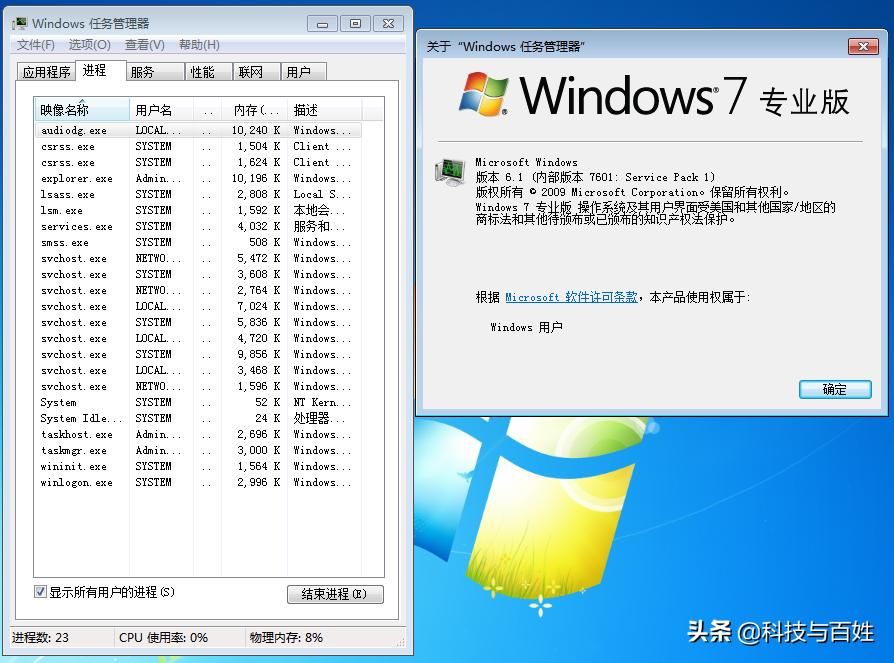
Task: Click the 确定 button in About dialog
Action: click(x=835, y=390)
